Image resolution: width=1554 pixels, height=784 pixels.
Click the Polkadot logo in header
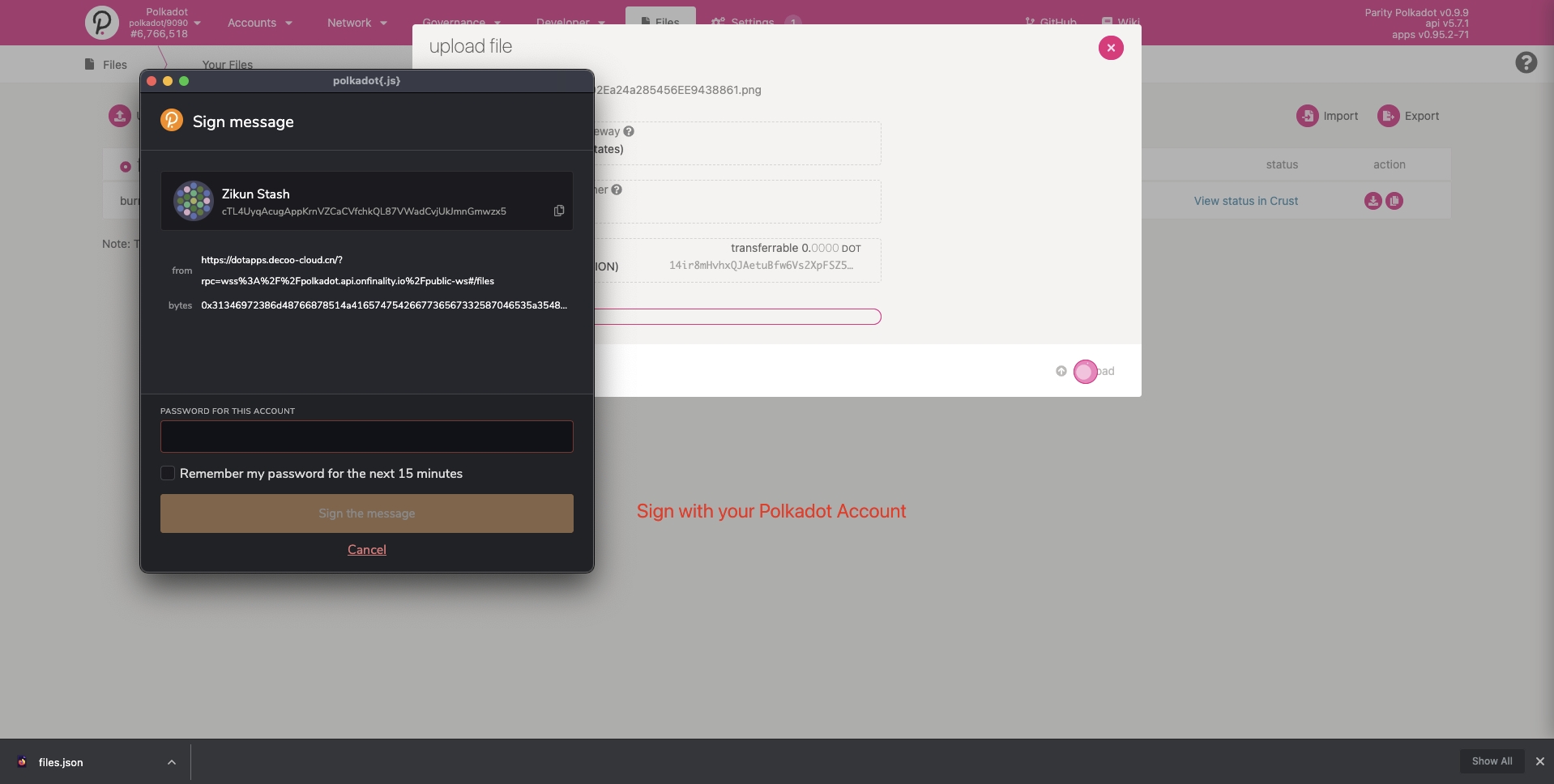click(102, 23)
